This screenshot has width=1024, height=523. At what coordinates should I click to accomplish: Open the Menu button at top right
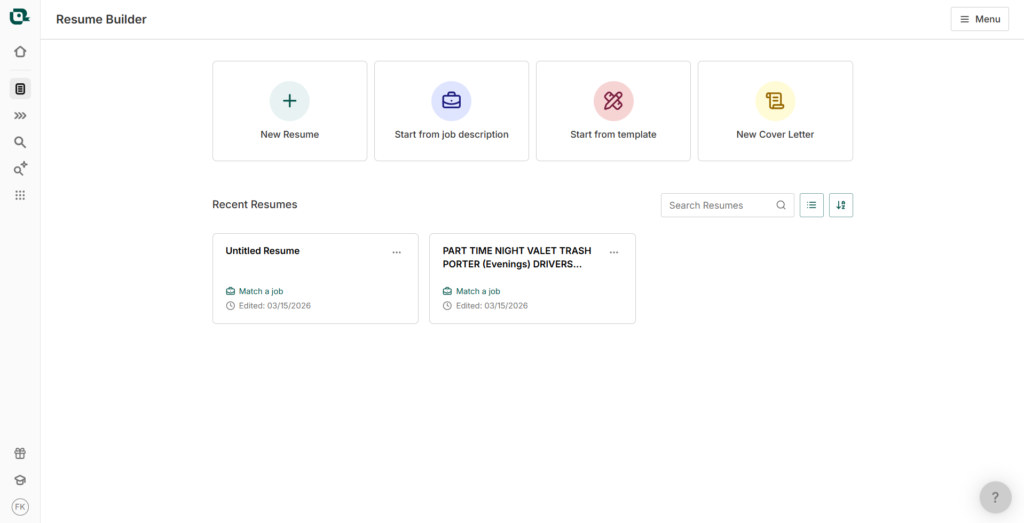click(x=980, y=19)
